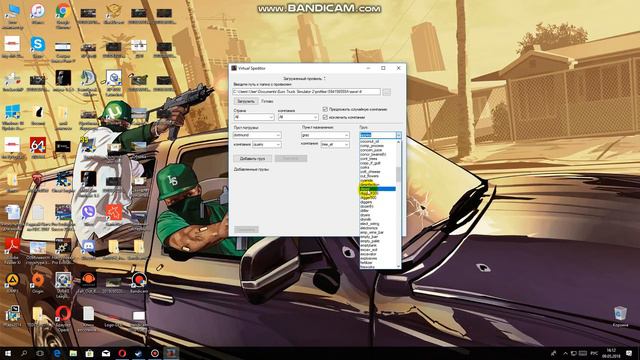Select 'cyanide' in the cargo list
The image size is (640, 360).
click(378, 180)
